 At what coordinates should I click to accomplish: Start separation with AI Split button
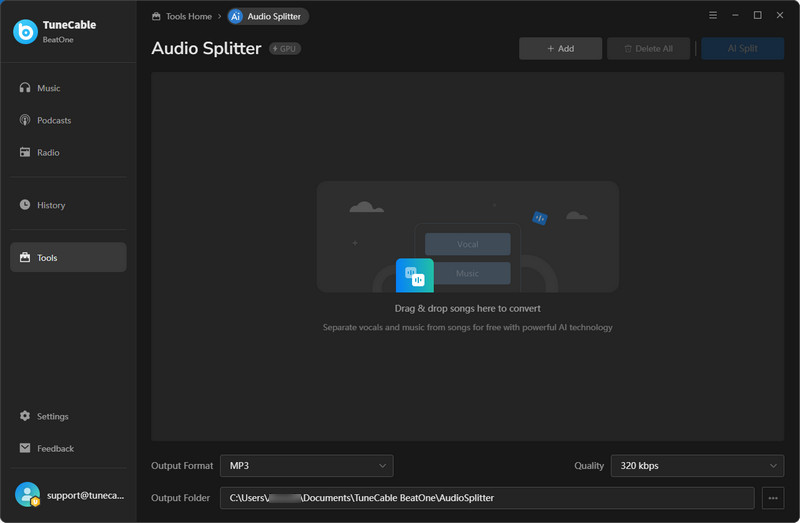742,48
